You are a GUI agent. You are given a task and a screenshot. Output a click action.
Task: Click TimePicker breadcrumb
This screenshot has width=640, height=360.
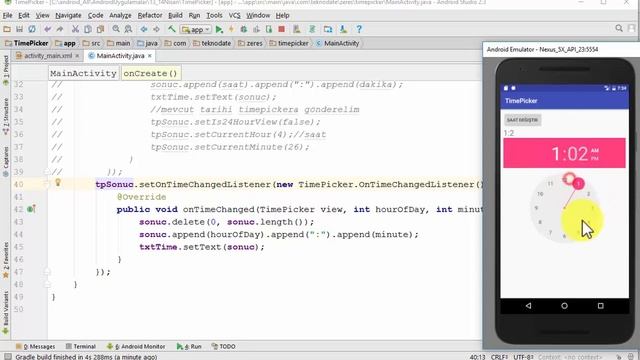click(27, 43)
